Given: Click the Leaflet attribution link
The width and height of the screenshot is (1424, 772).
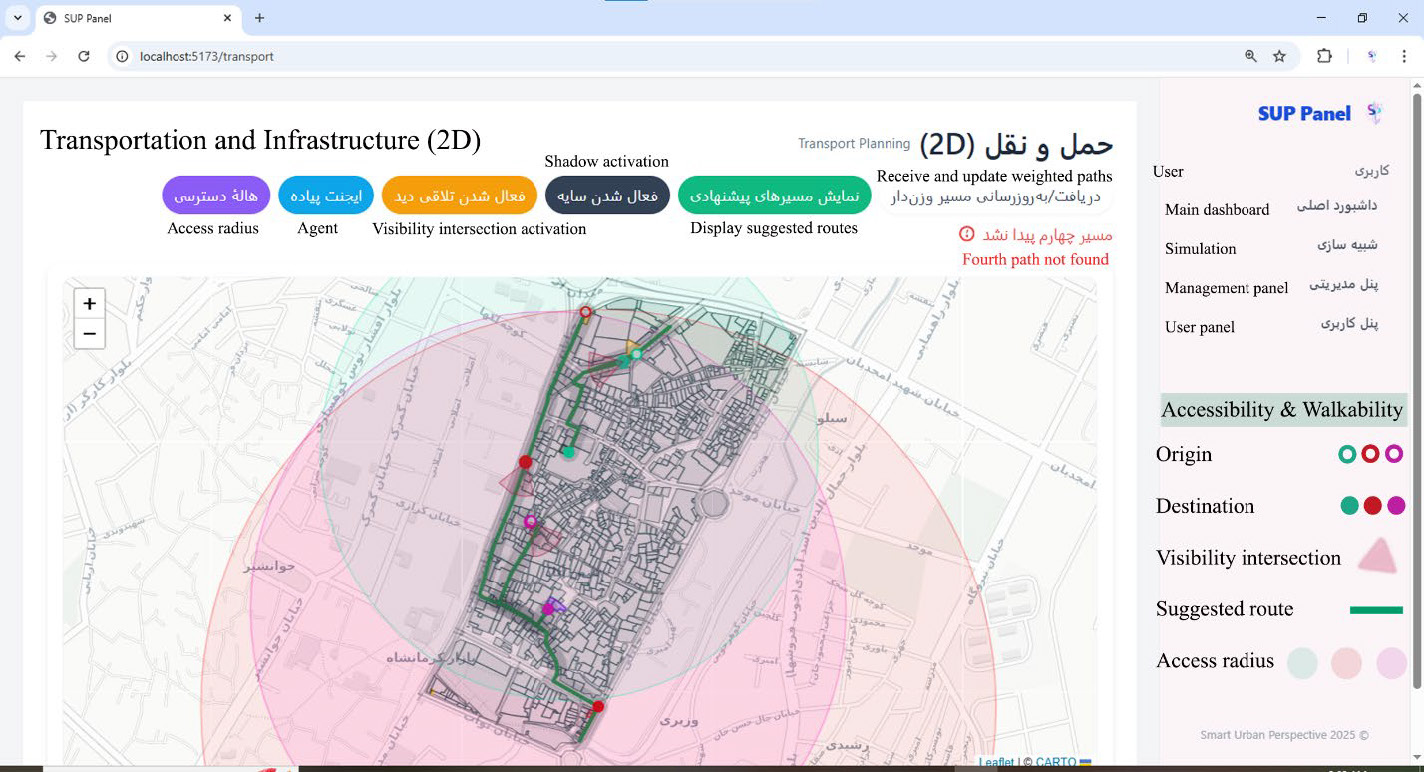Looking at the screenshot, I should [996, 763].
